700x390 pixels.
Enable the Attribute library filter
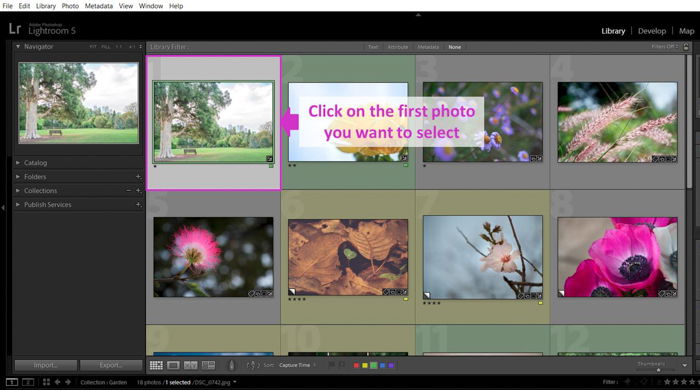click(x=398, y=47)
